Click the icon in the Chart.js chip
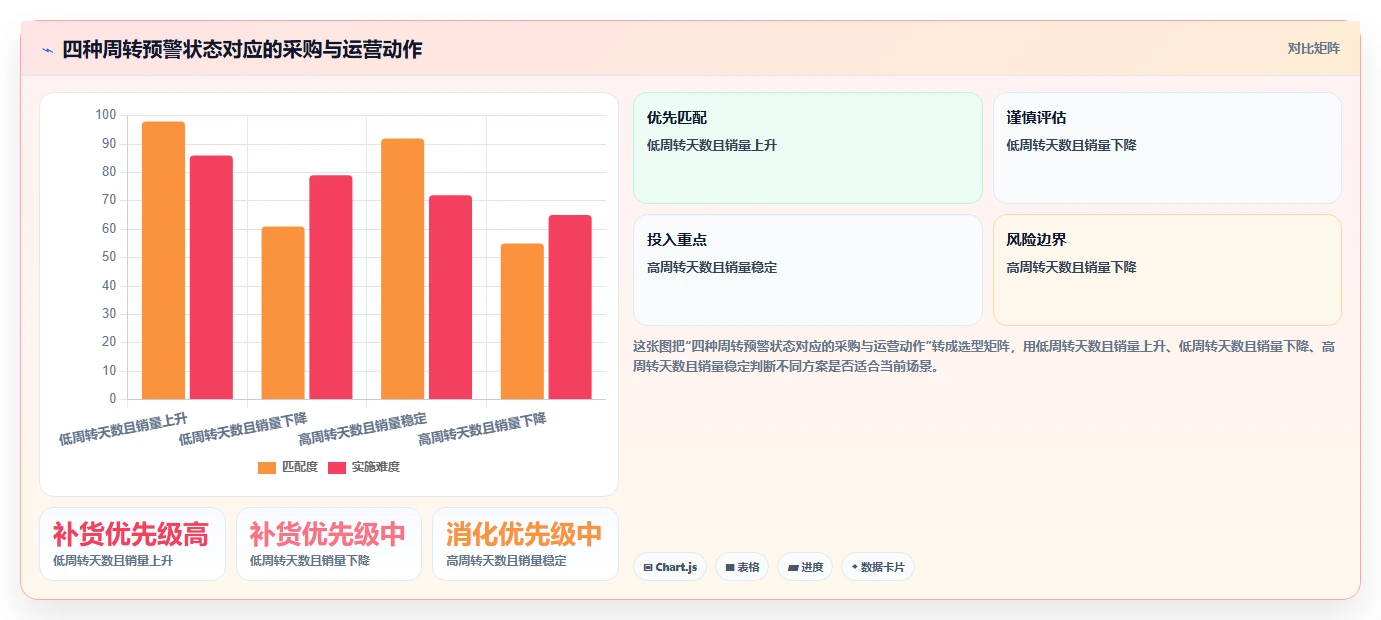This screenshot has width=1381, height=620. click(x=648, y=567)
